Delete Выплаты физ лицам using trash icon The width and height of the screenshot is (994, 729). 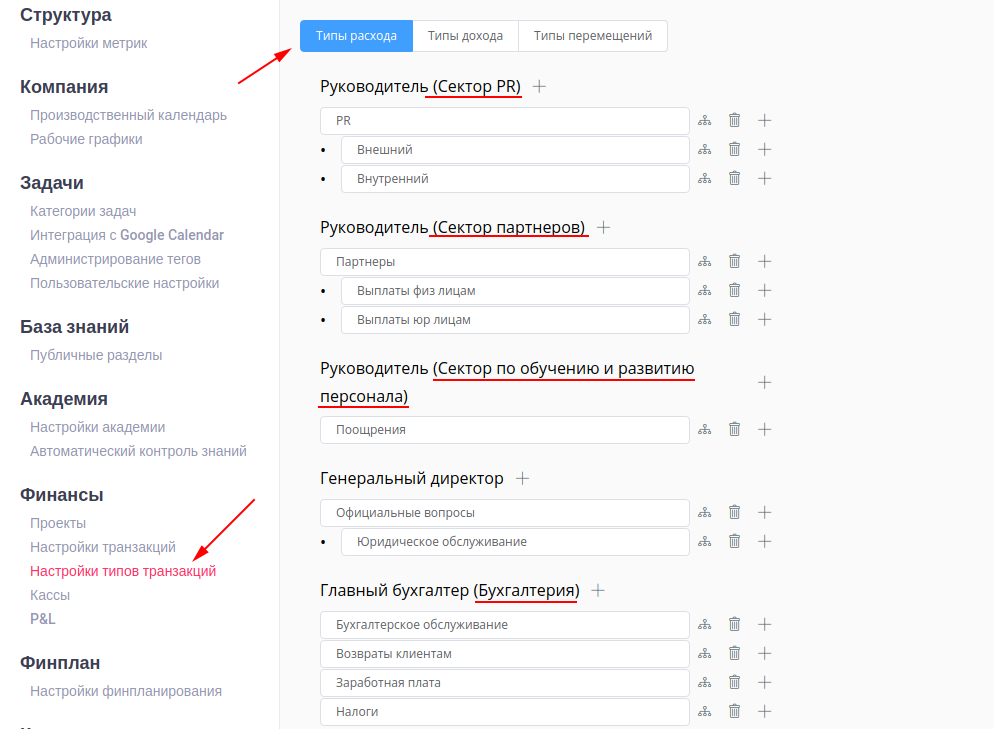tap(734, 290)
